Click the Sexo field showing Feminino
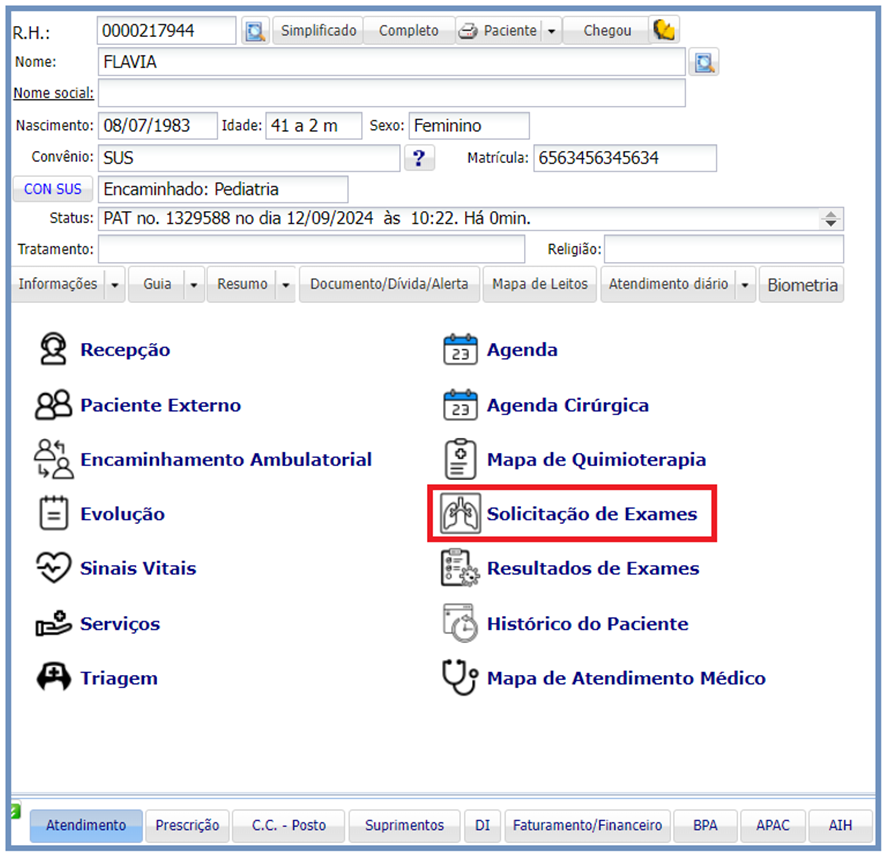 [x=469, y=125]
